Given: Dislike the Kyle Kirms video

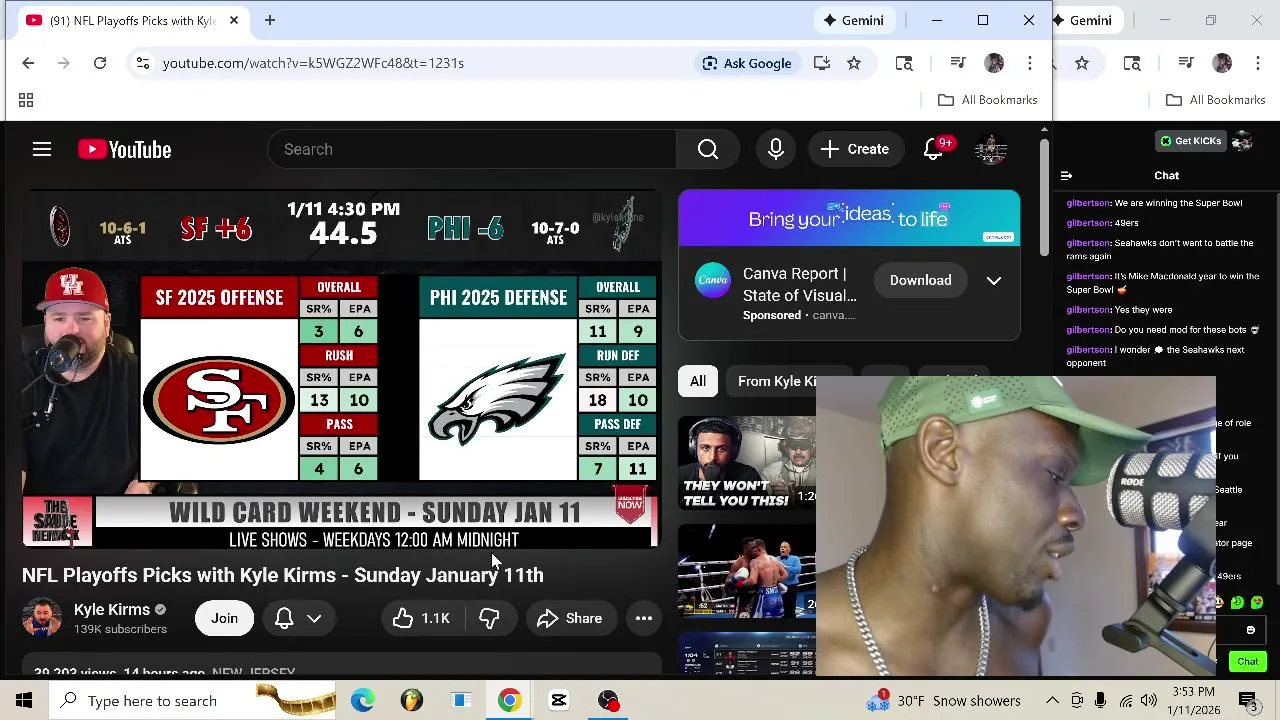Looking at the screenshot, I should [489, 618].
